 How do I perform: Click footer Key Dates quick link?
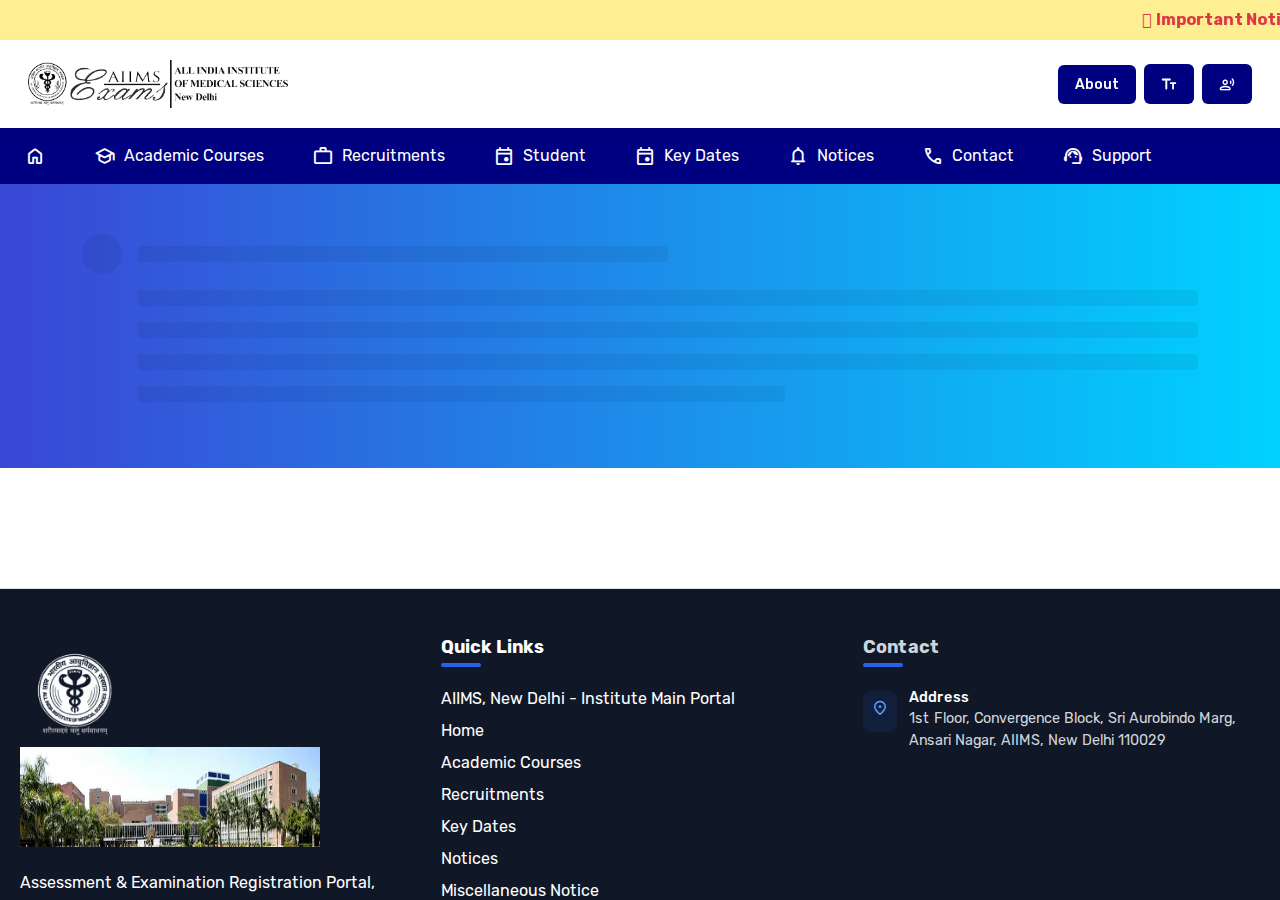tap(478, 827)
